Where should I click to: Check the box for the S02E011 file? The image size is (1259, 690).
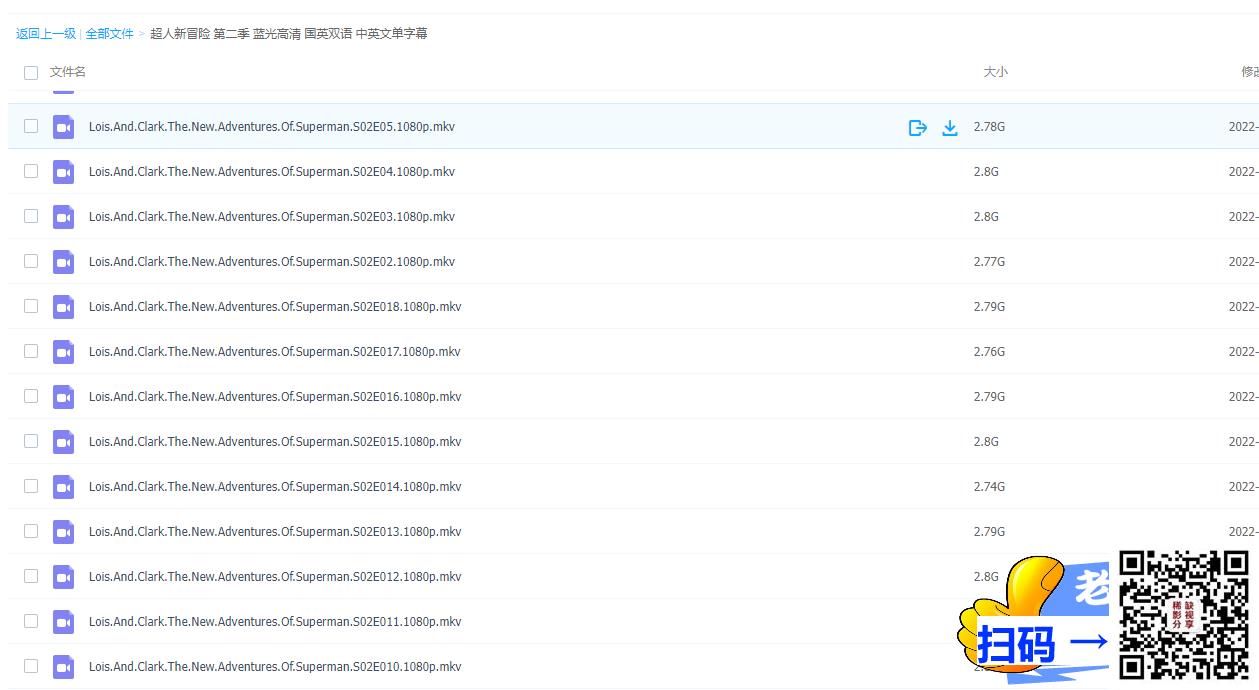[x=31, y=621]
